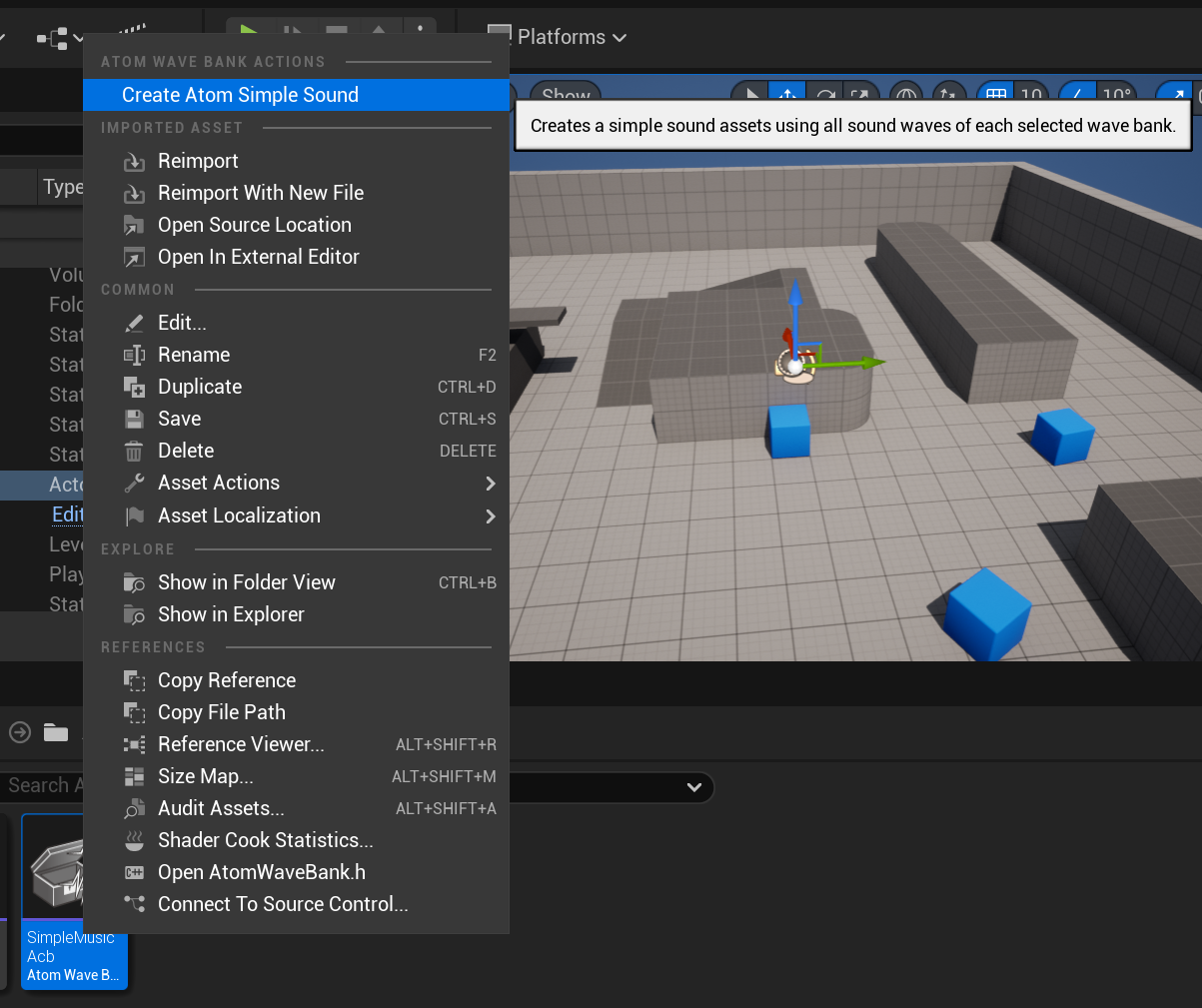This screenshot has height=1008, width=1202.
Task: Activate the Move transform tool
Action: [787, 93]
